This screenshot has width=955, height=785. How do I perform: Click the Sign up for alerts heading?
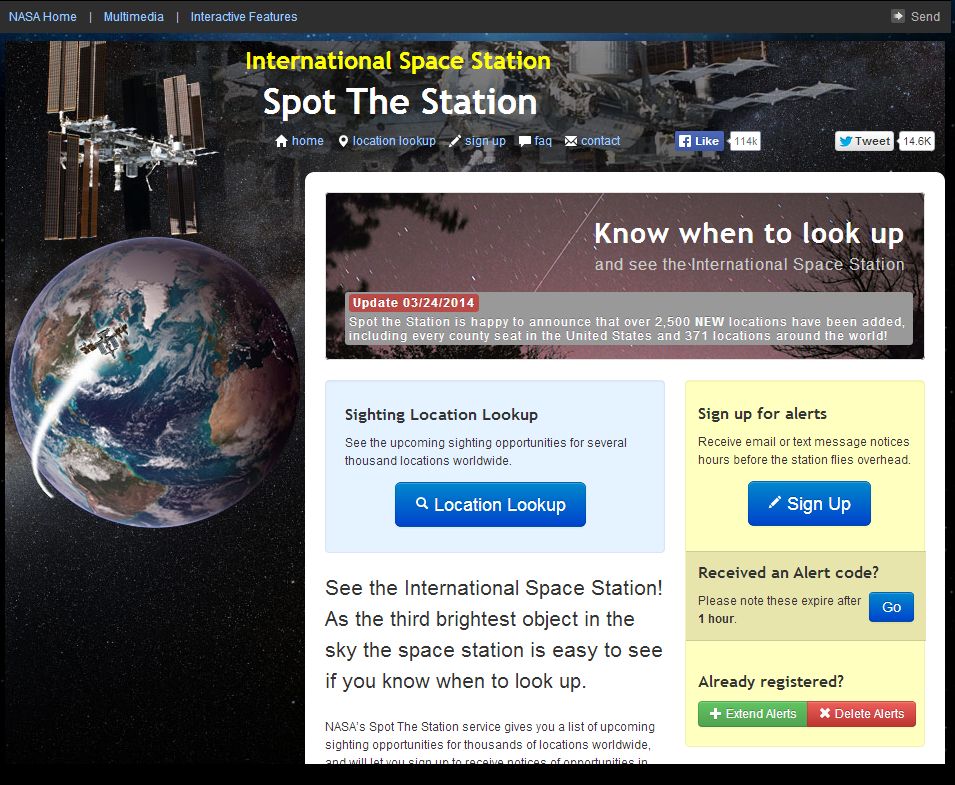tap(763, 414)
